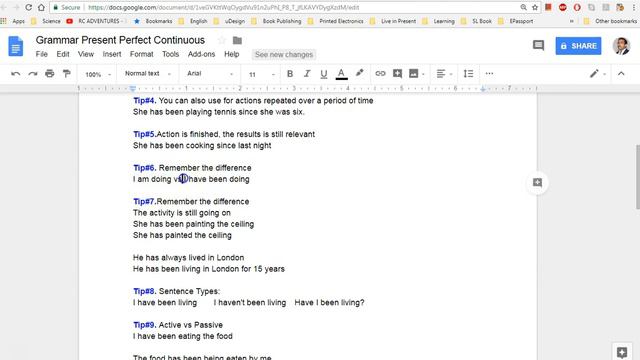Click the left indent marker on ruler
The image size is (640, 360).
pyautogui.click(x=133, y=89)
